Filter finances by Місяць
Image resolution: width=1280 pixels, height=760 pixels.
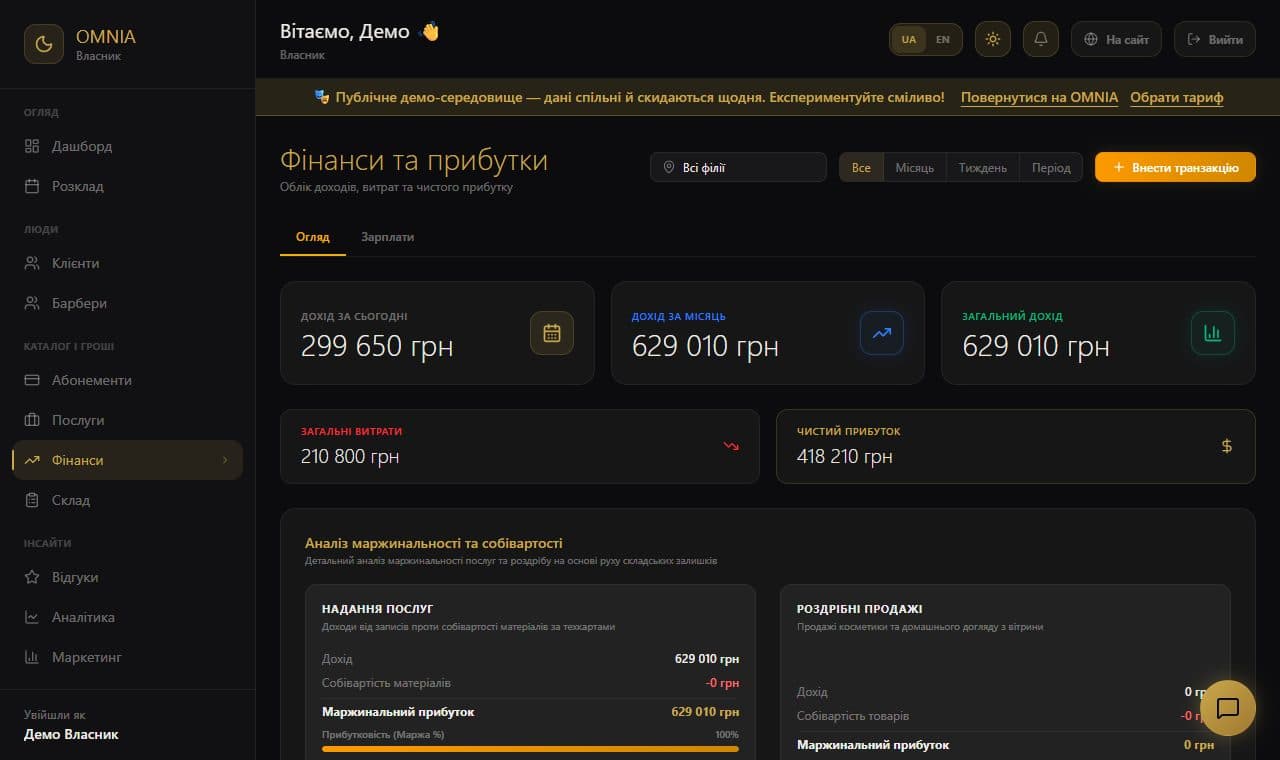tap(915, 168)
